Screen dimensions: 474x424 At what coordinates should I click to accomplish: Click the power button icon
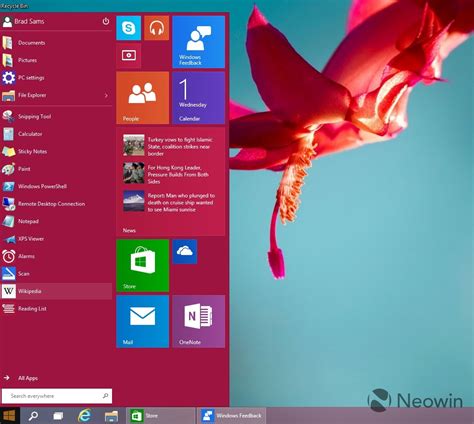pyautogui.click(x=106, y=21)
